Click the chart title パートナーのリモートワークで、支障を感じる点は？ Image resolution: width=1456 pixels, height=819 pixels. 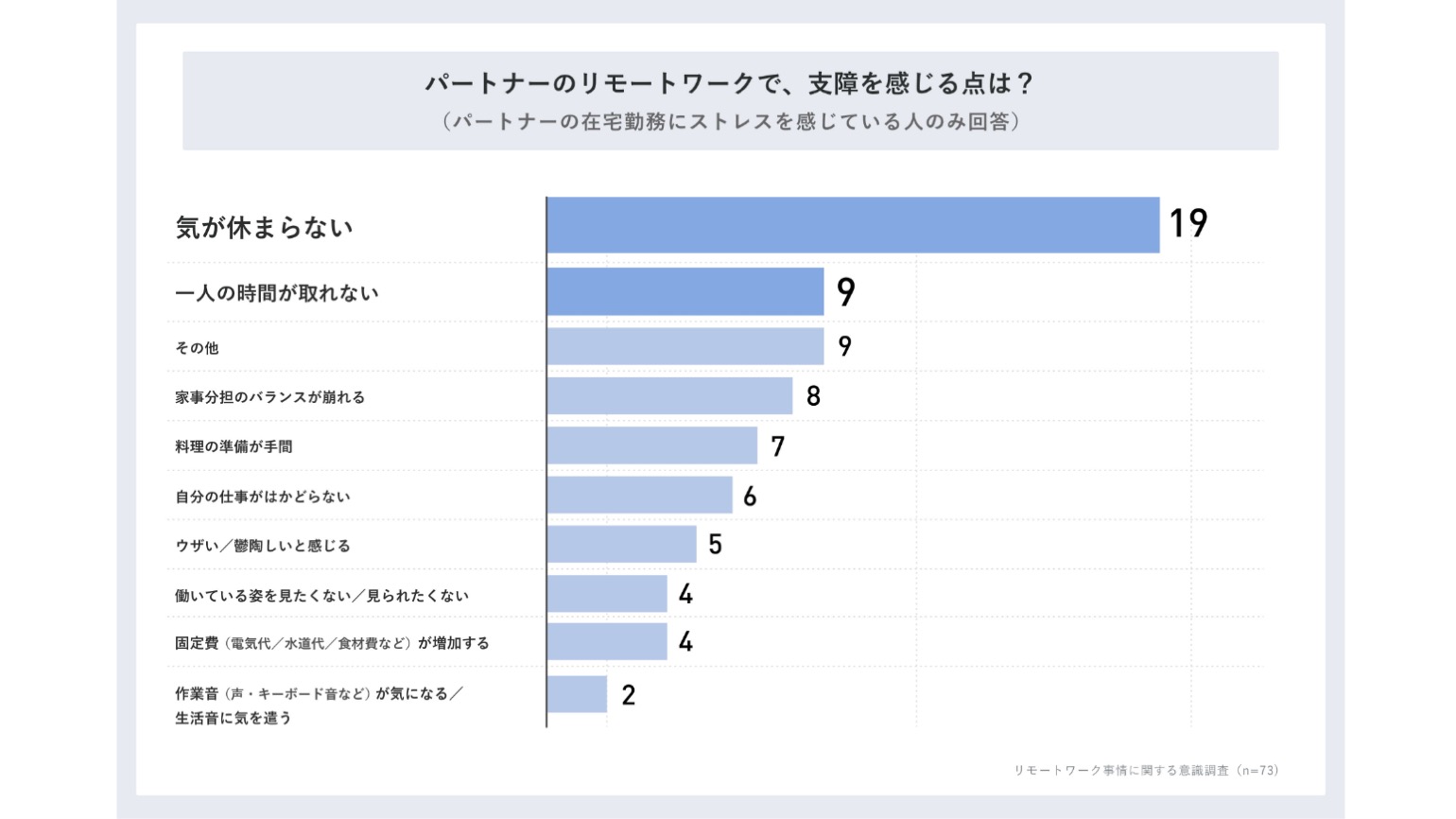pyautogui.click(x=729, y=83)
